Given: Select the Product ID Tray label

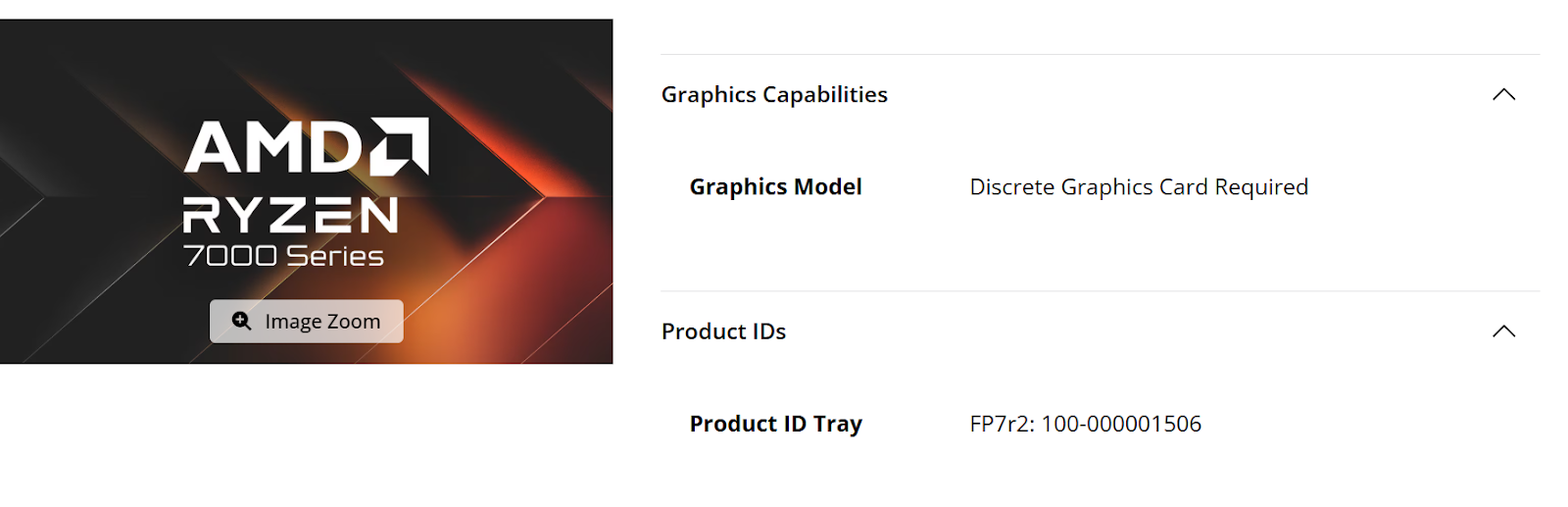Looking at the screenshot, I should click(775, 424).
